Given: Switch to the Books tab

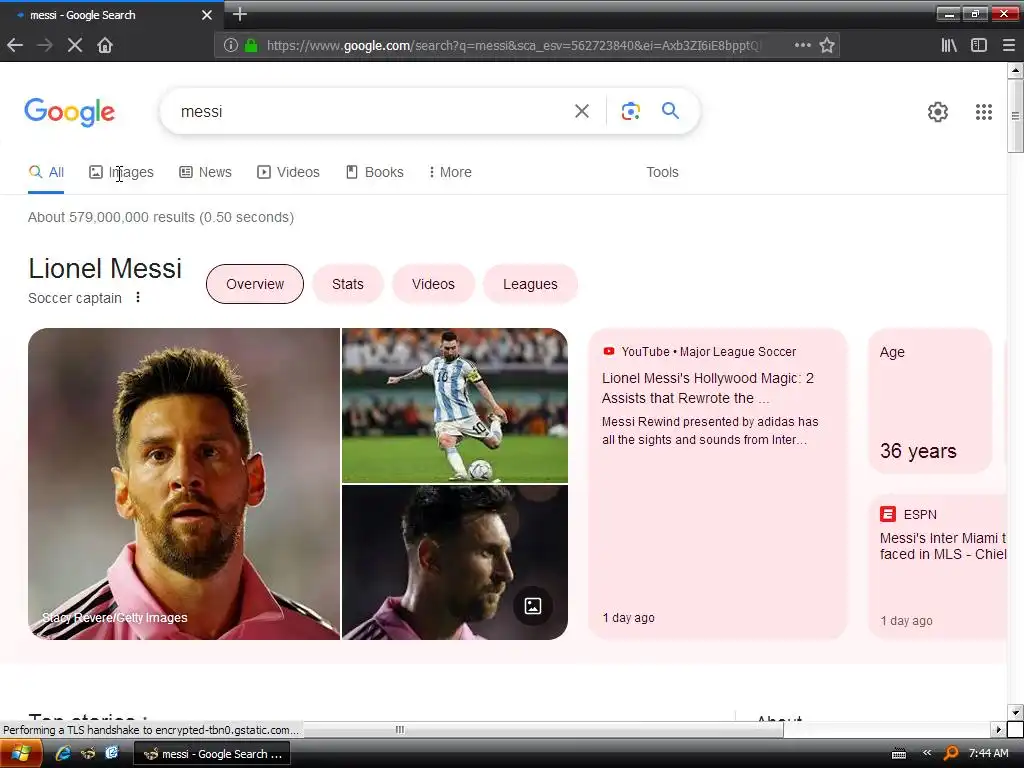Looking at the screenshot, I should (374, 172).
